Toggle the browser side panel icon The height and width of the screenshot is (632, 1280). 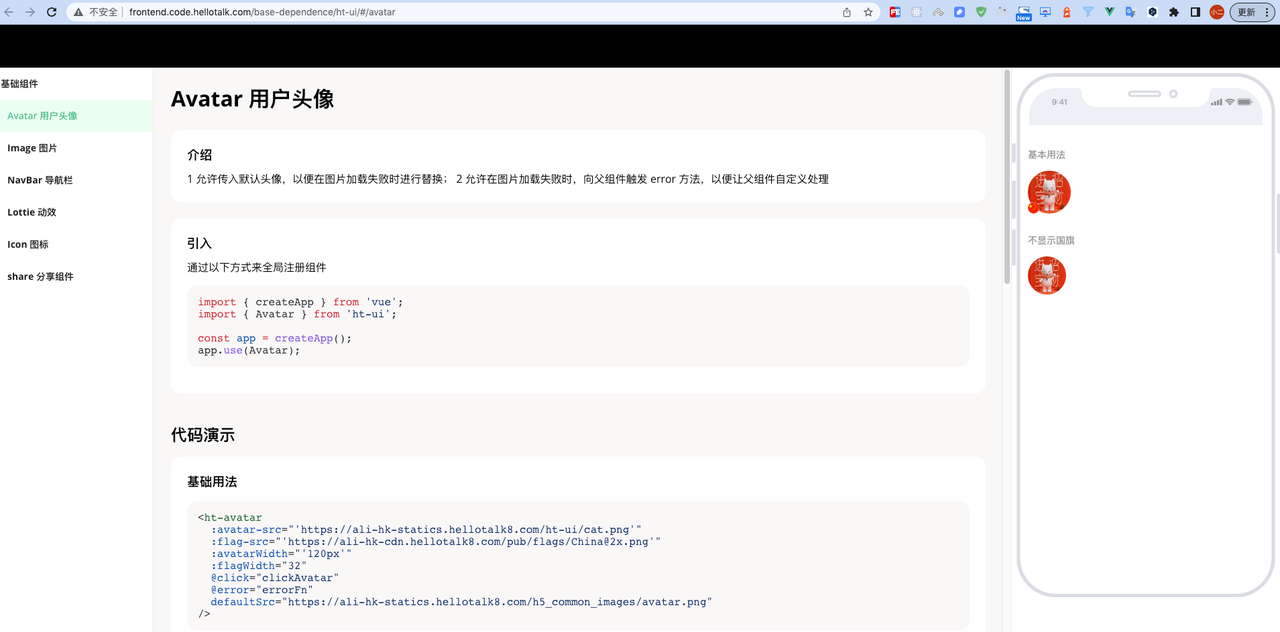coord(1195,12)
